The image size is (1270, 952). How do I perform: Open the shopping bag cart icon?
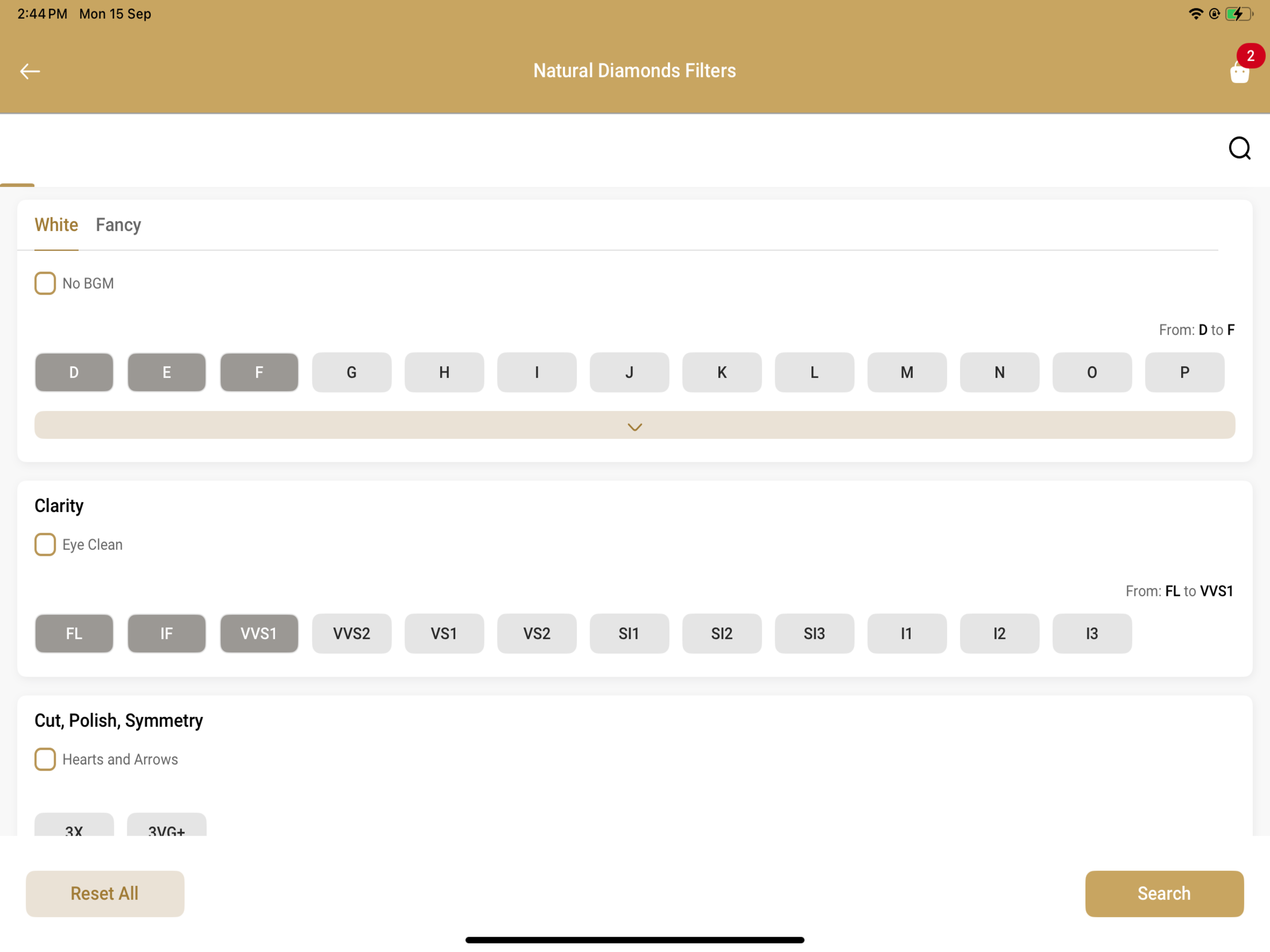(1239, 73)
